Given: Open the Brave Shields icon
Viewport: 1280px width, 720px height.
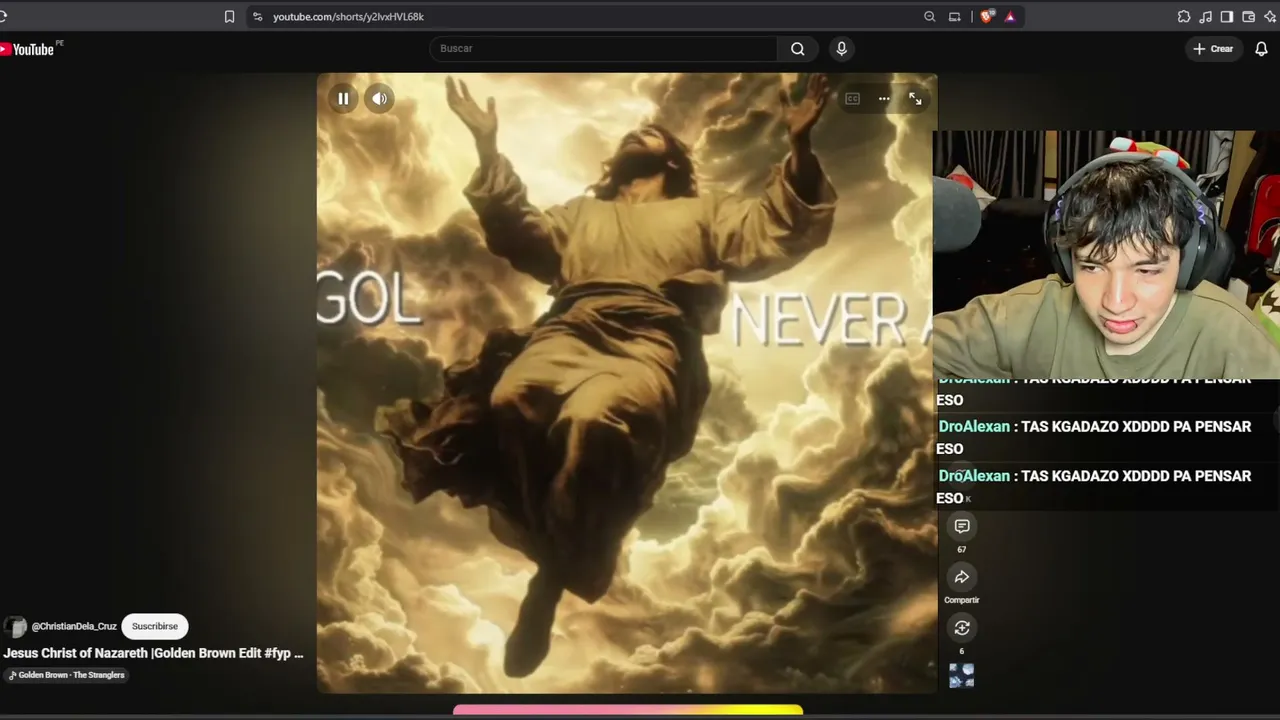Looking at the screenshot, I should tap(987, 17).
